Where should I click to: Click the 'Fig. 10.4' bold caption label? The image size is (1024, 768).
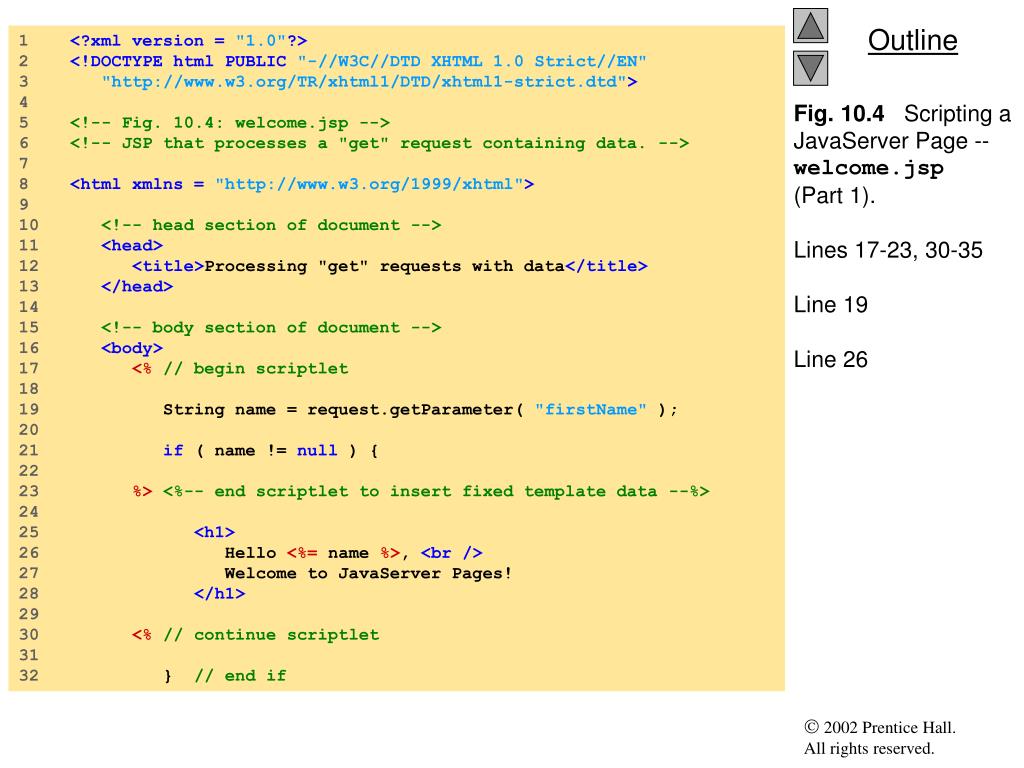coord(839,114)
